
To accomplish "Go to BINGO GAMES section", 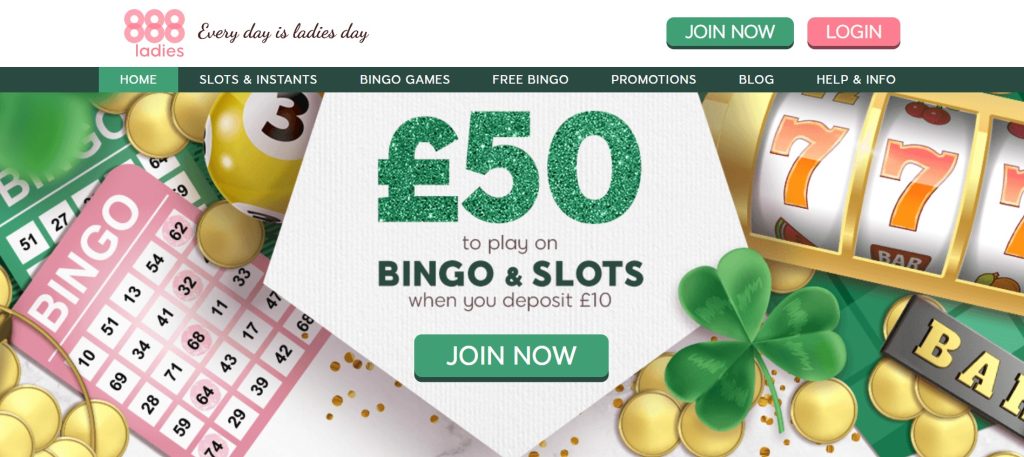I will coord(405,80).
